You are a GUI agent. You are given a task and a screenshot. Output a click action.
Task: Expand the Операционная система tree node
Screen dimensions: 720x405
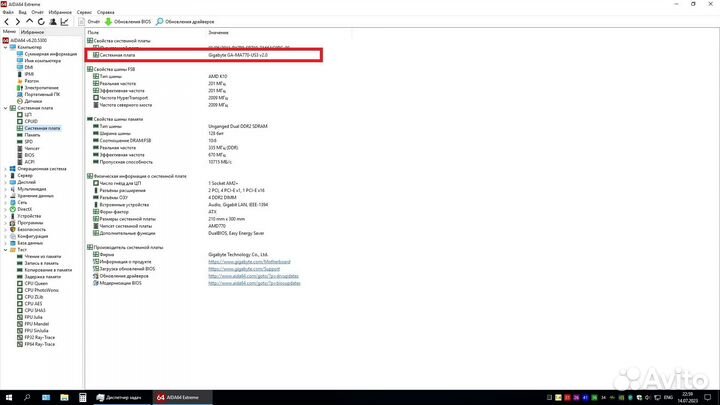(5, 169)
